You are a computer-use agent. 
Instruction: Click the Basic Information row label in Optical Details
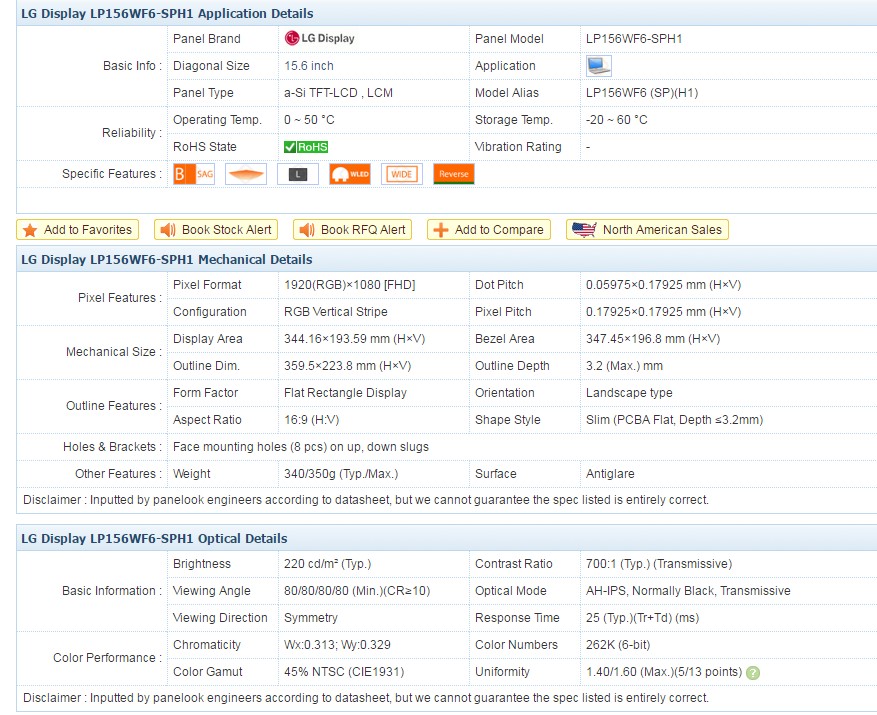coord(112,591)
